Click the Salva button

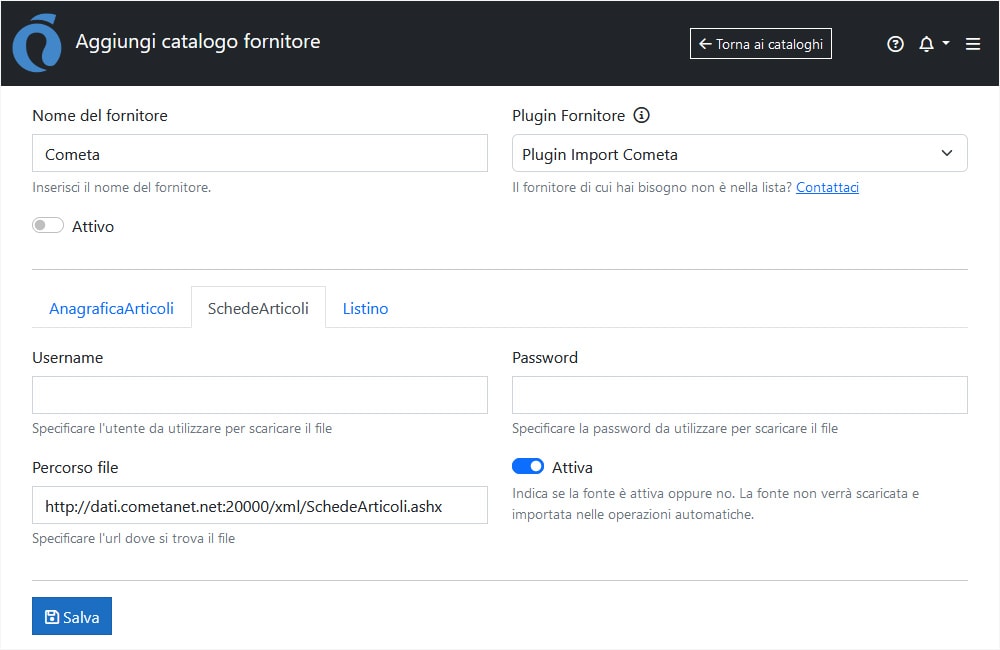click(x=72, y=617)
